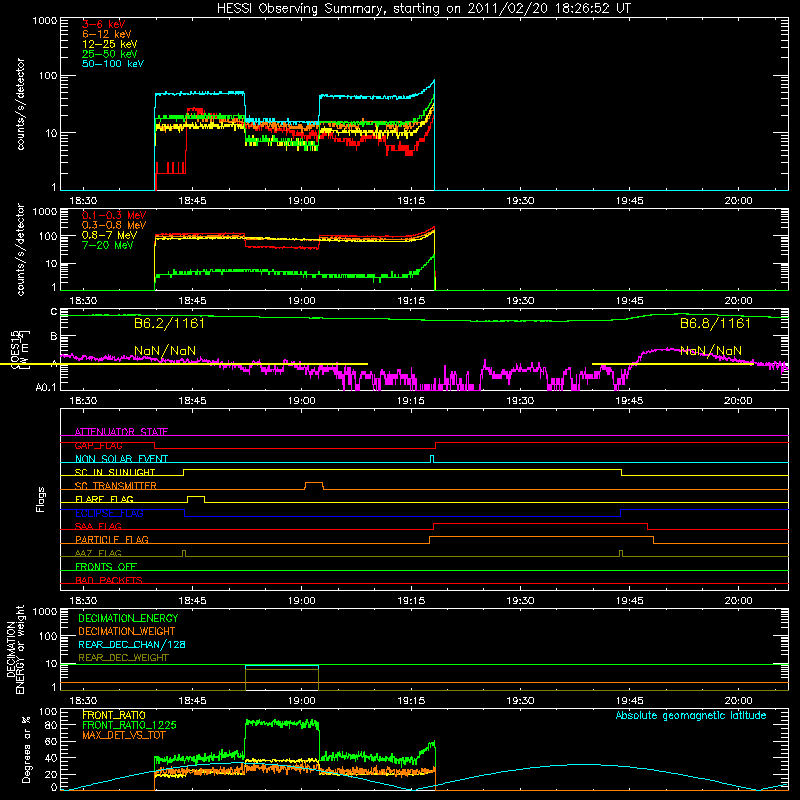800x800 pixels.
Task: Click the green FRONTS_OFF label
Action: 106,566
